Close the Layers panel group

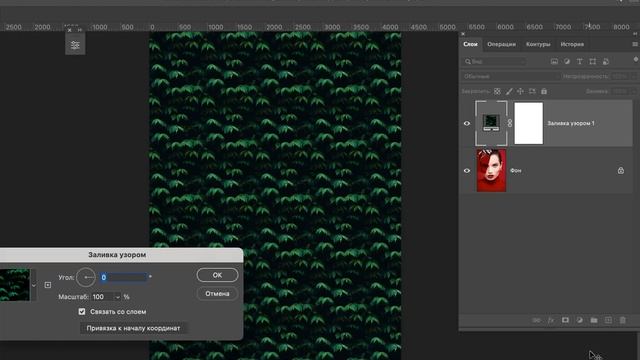pyautogui.click(x=463, y=34)
